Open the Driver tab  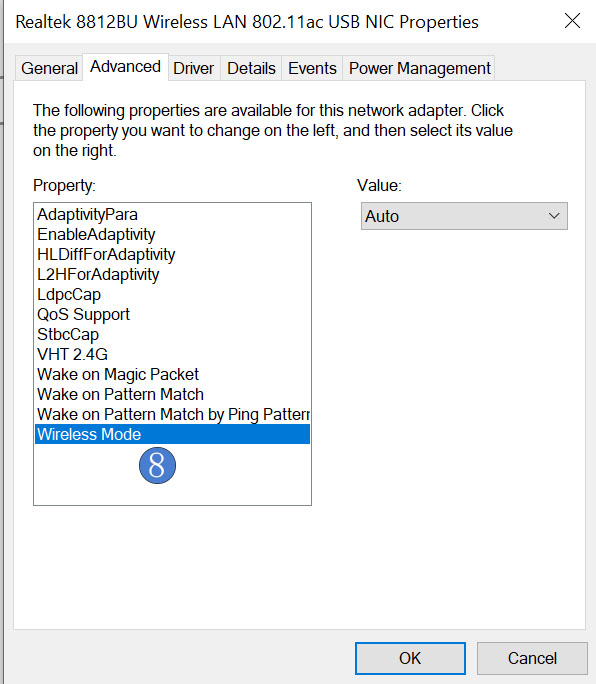coord(193,68)
